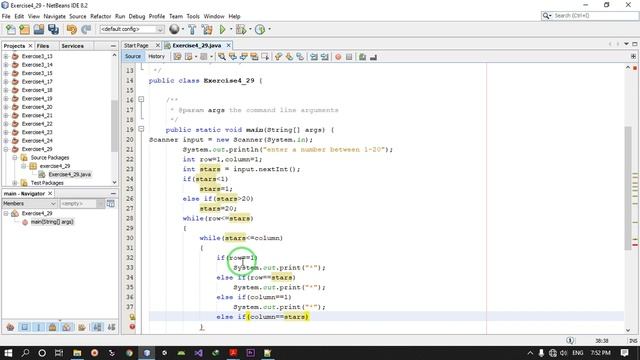Screen dimensions: 640x360
Task: Toggle sort by name in Navigator
Action: point(97,327)
